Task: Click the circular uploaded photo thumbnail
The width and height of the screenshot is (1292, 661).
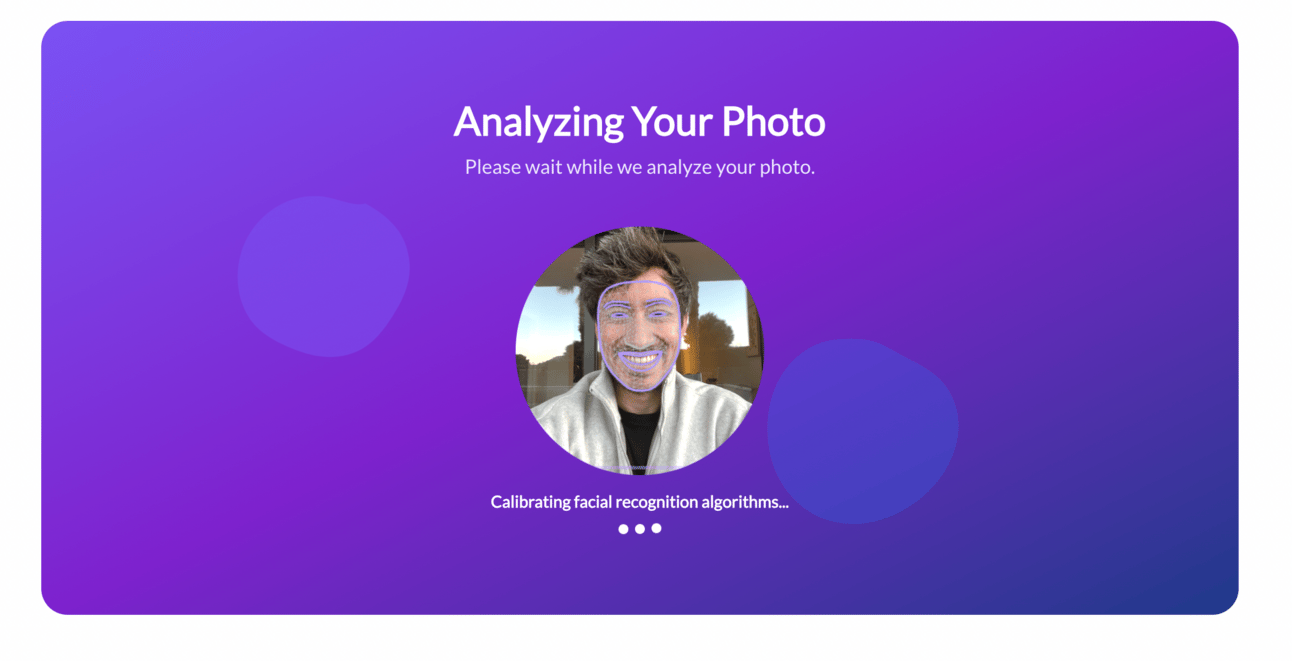Action: 639,351
